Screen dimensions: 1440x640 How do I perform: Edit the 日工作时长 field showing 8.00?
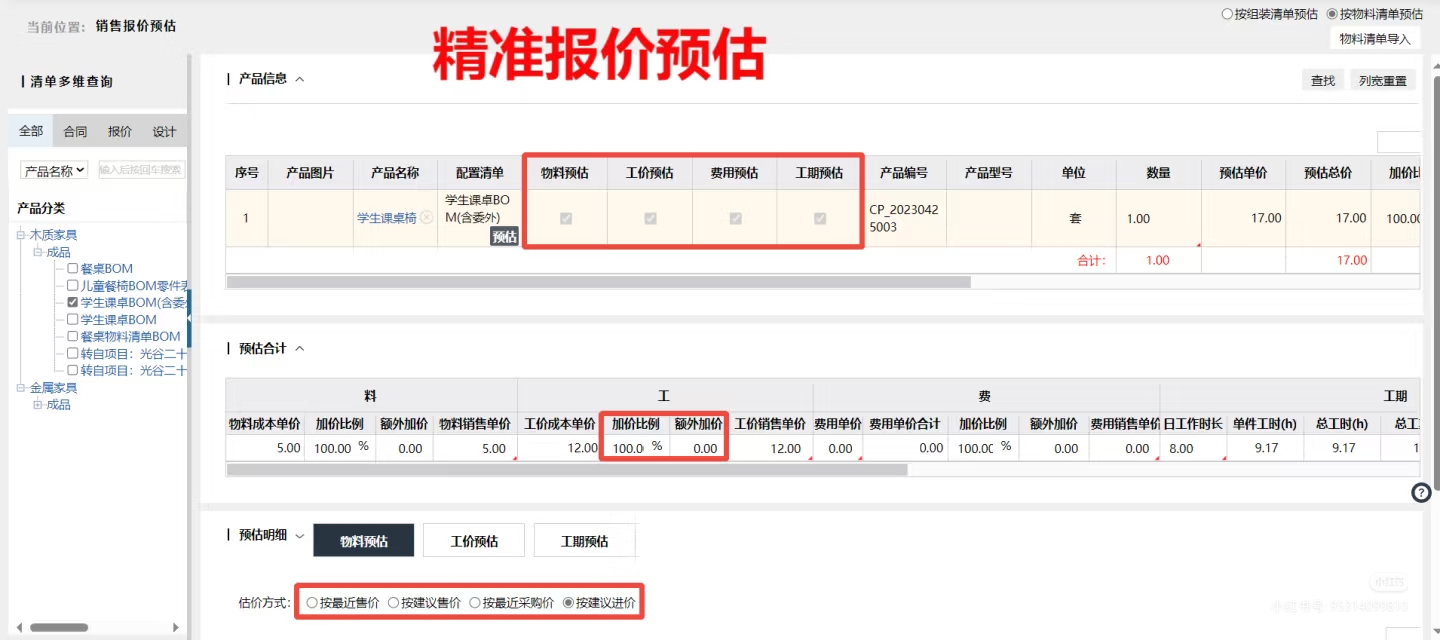pyautogui.click(x=1192, y=448)
